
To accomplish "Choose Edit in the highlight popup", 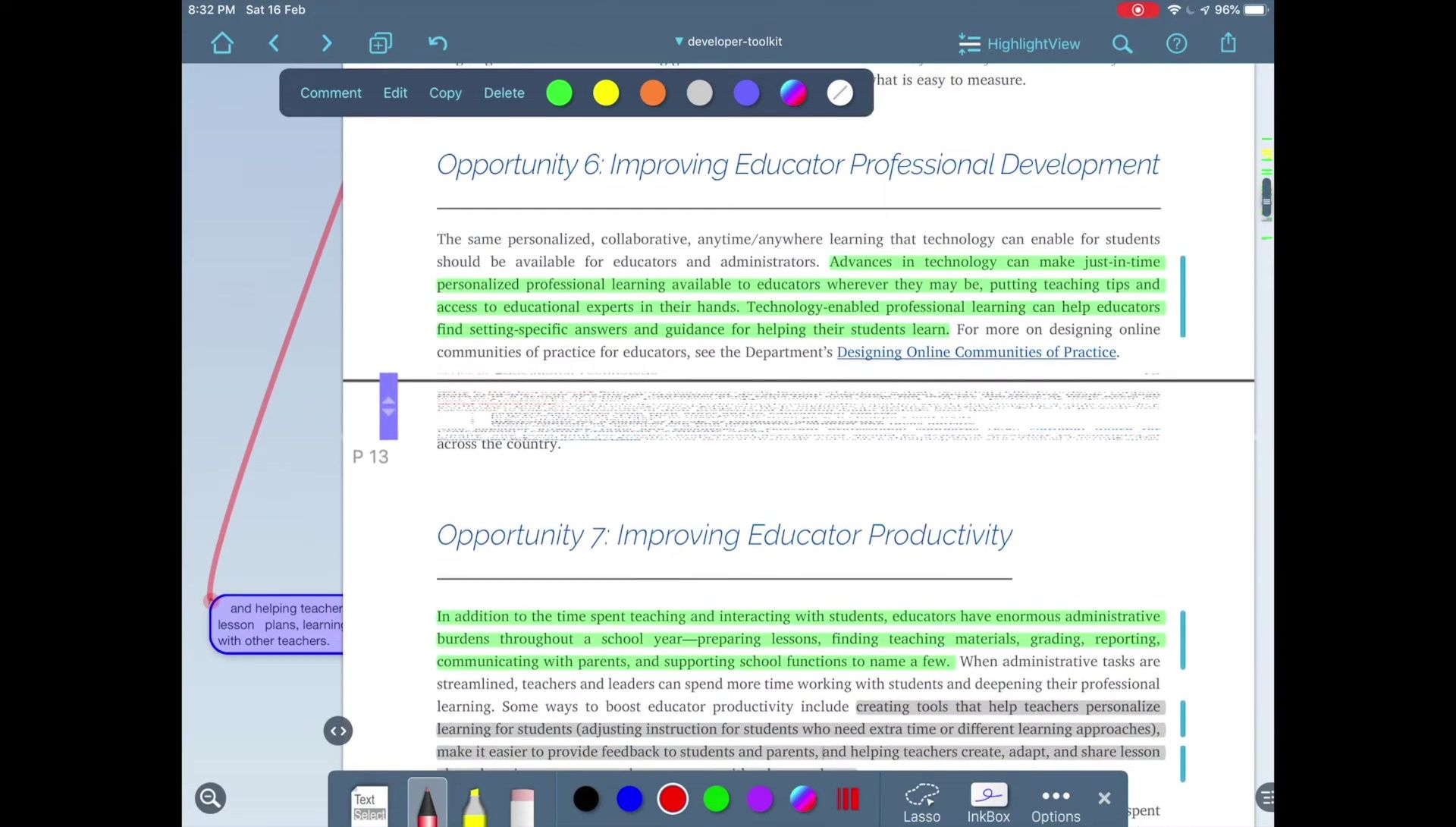I will [x=395, y=93].
